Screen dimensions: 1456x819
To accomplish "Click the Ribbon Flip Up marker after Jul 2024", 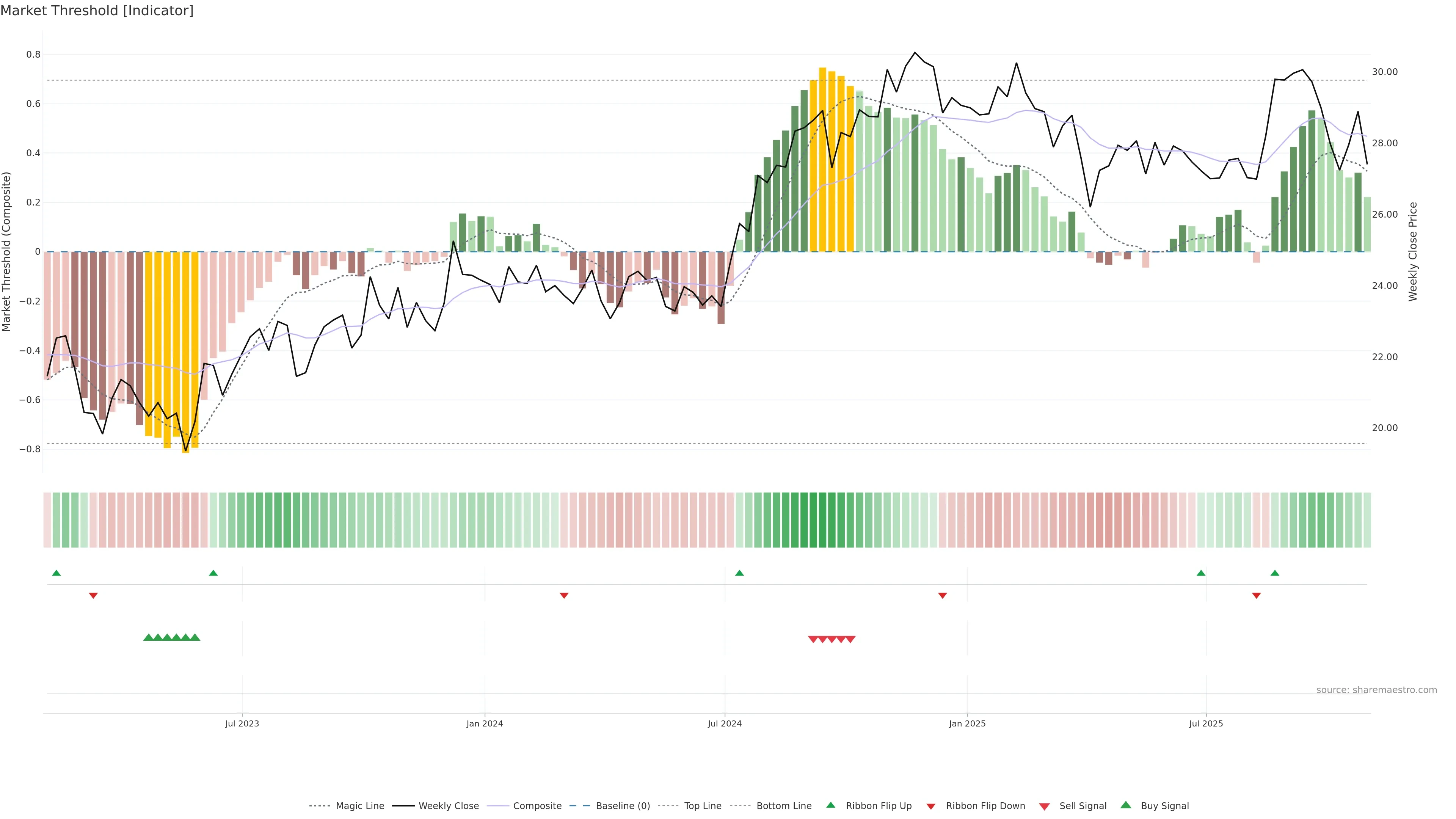I will coord(739,573).
